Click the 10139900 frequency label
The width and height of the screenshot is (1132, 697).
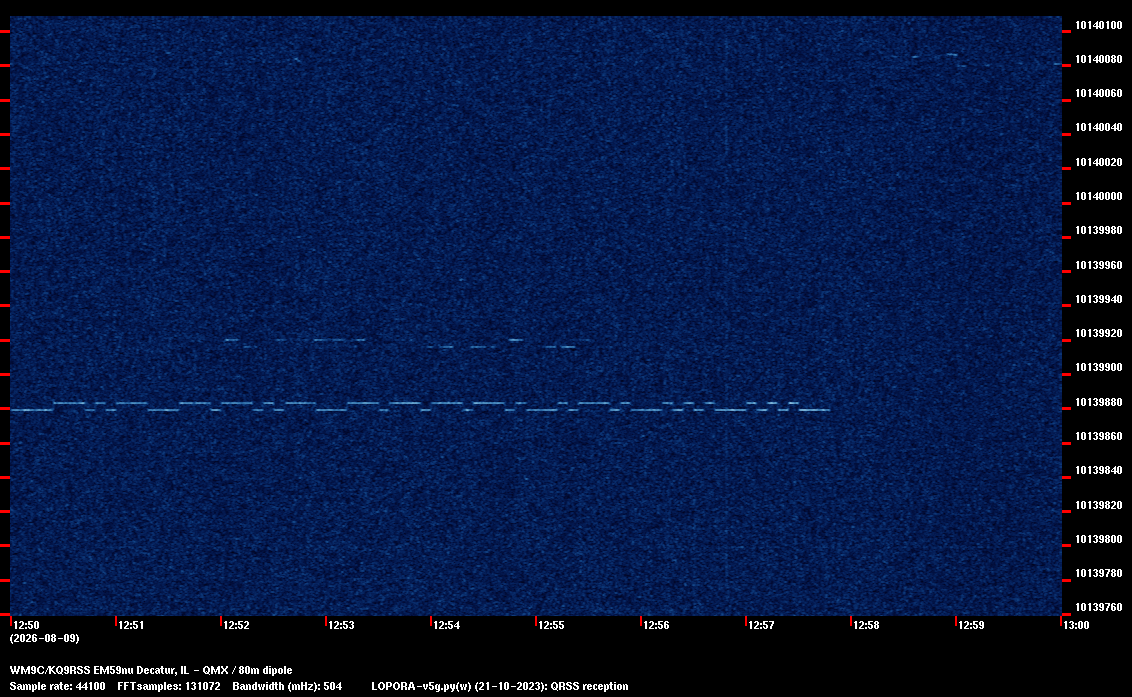[x=1099, y=368]
